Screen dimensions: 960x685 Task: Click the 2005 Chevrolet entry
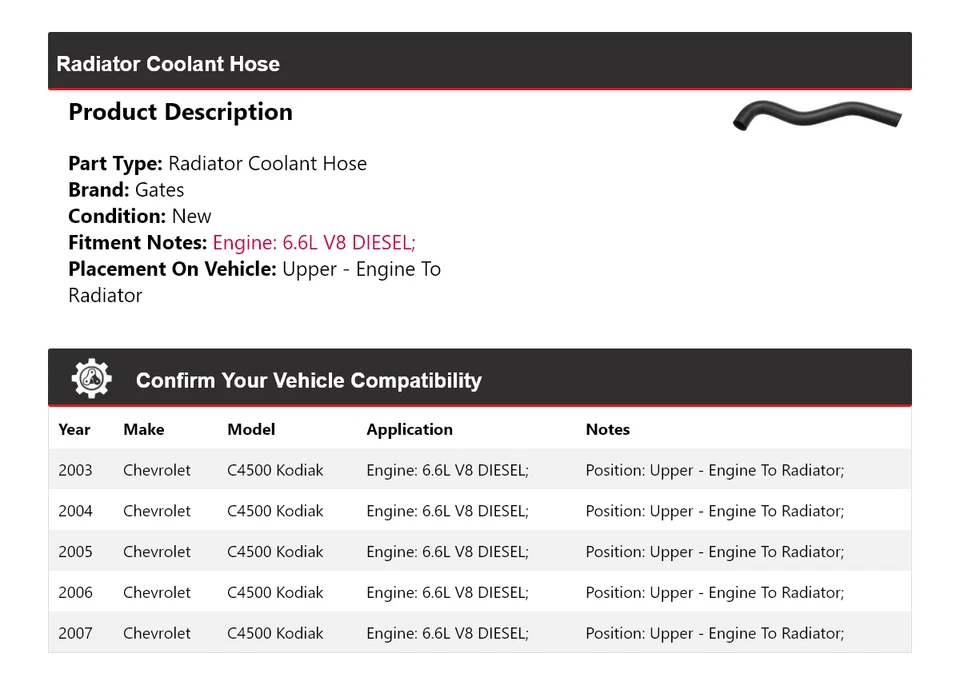pos(156,551)
